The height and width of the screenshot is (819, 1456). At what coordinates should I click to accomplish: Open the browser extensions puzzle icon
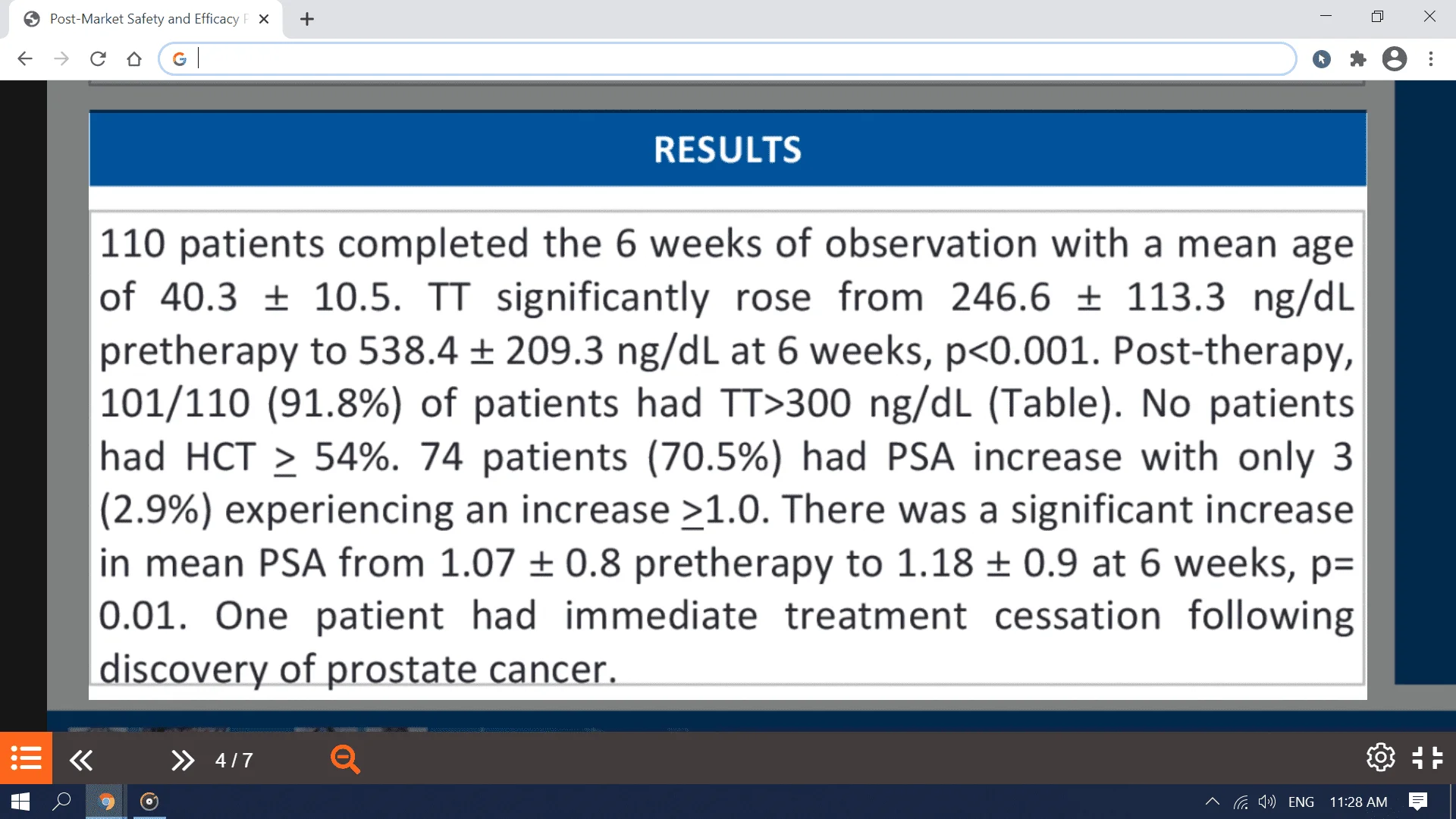(1358, 59)
